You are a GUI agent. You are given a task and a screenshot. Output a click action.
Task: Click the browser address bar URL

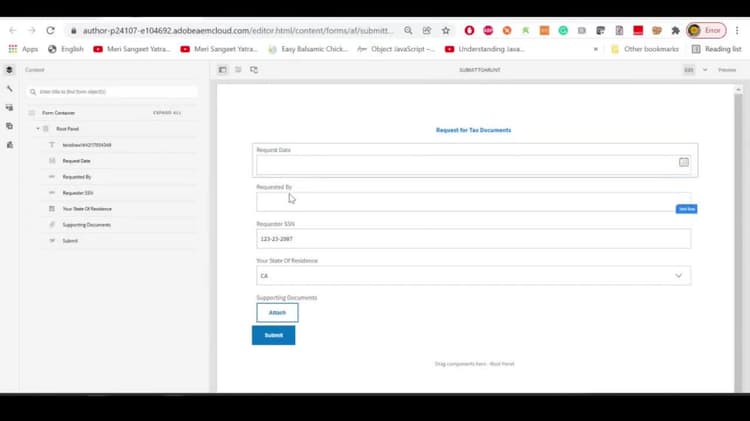tap(237, 31)
